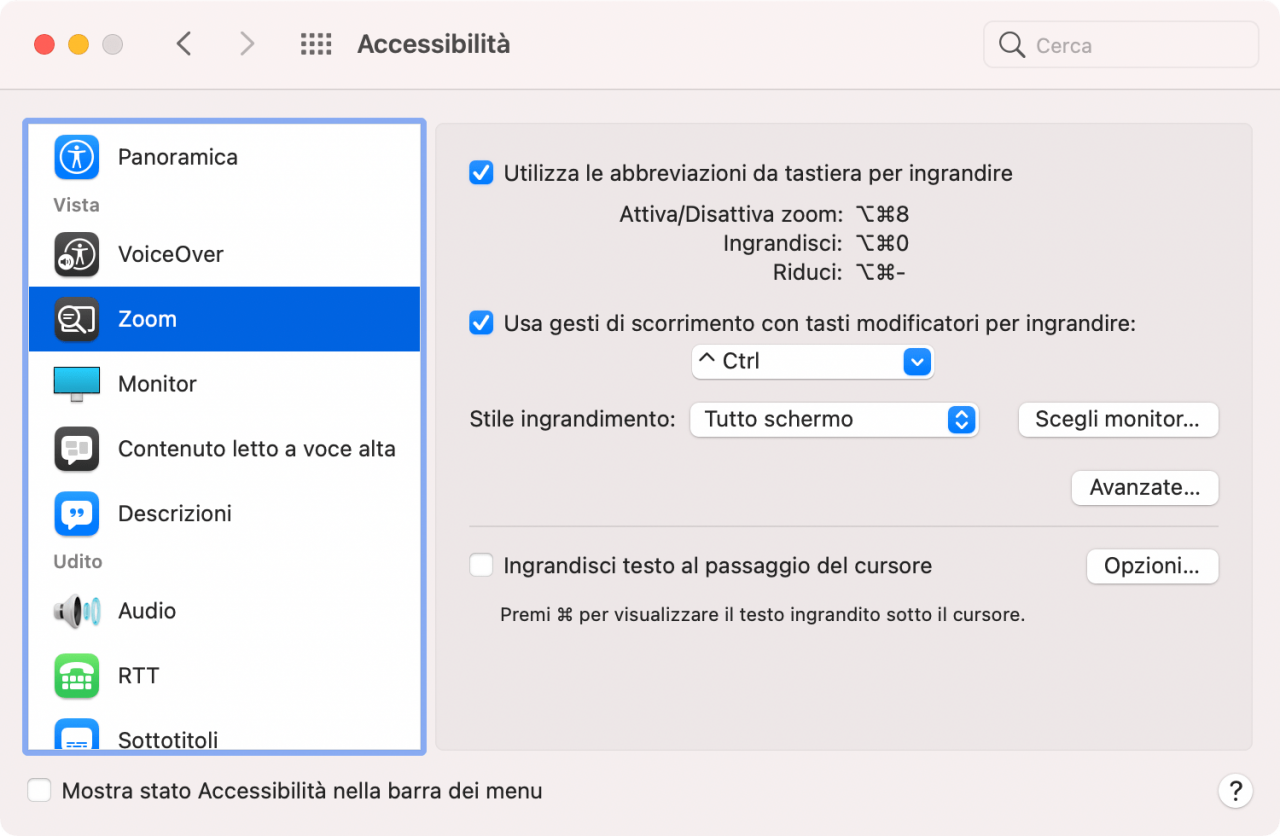Expand the Tutto schermo zoom style dropdown
The width and height of the screenshot is (1280, 836).
pos(833,419)
